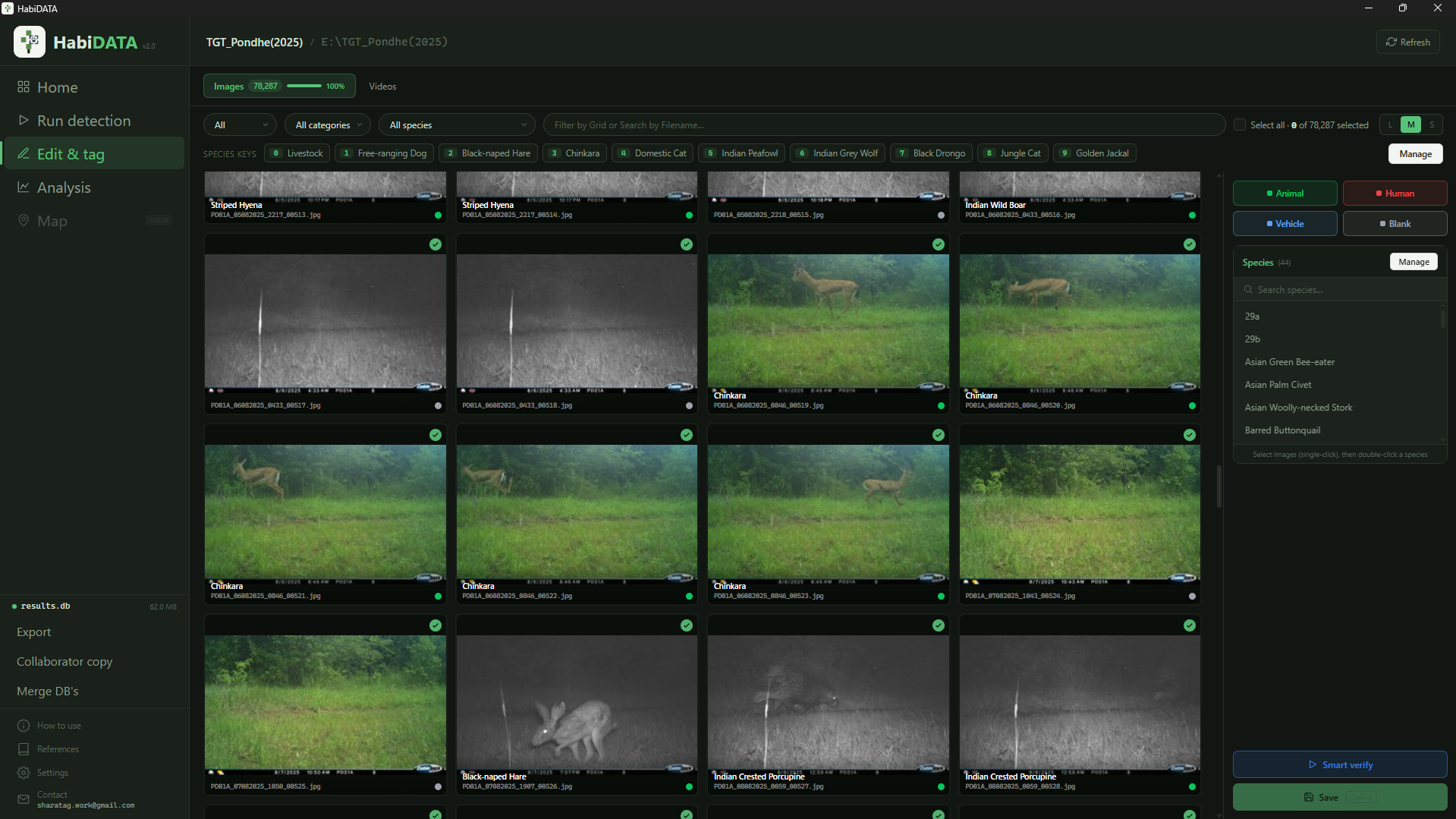
Task: Click the Save disk icon
Action: pyautogui.click(x=1309, y=797)
